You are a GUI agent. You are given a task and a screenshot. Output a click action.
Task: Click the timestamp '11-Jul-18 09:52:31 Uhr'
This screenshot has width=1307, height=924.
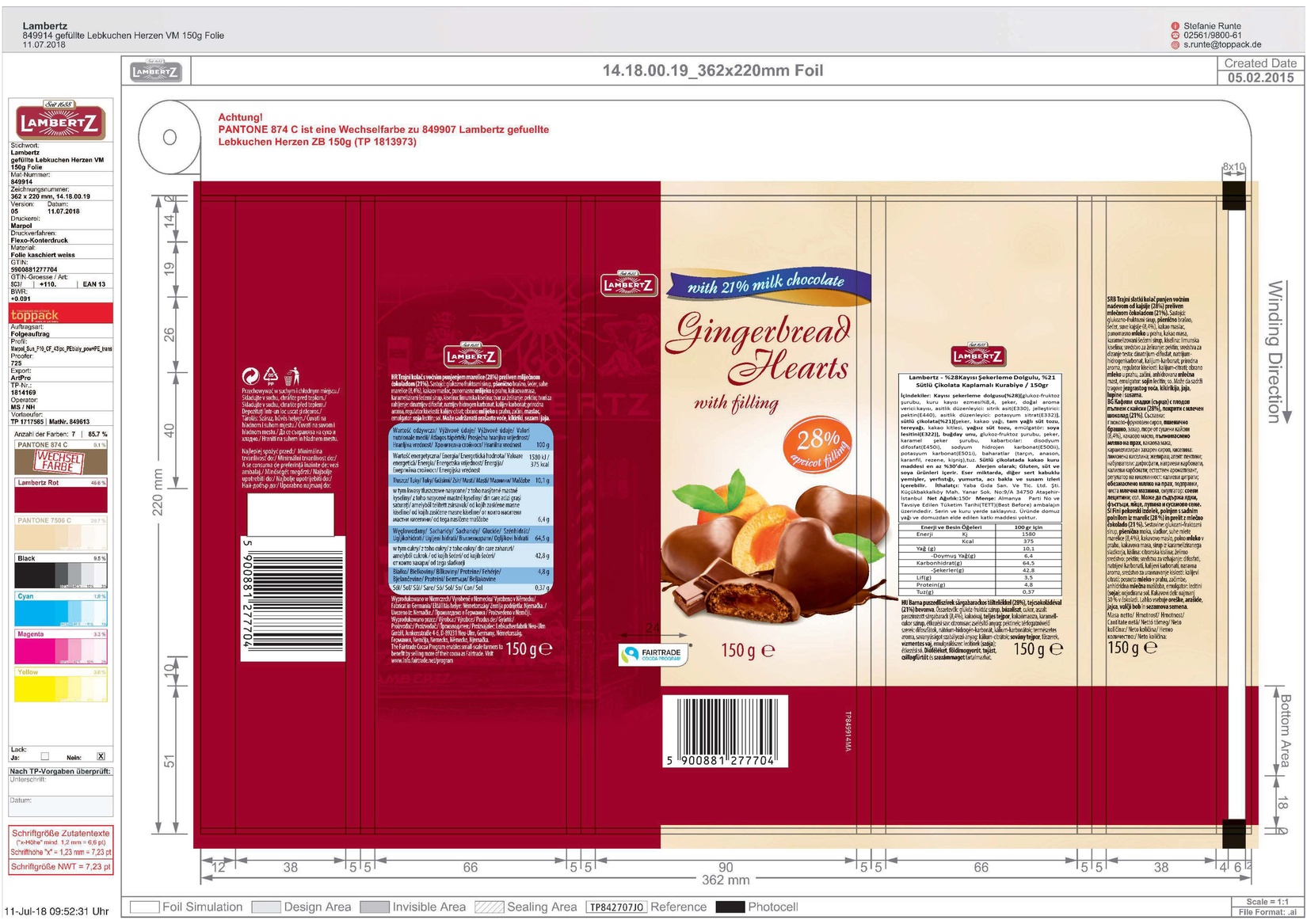point(56,911)
